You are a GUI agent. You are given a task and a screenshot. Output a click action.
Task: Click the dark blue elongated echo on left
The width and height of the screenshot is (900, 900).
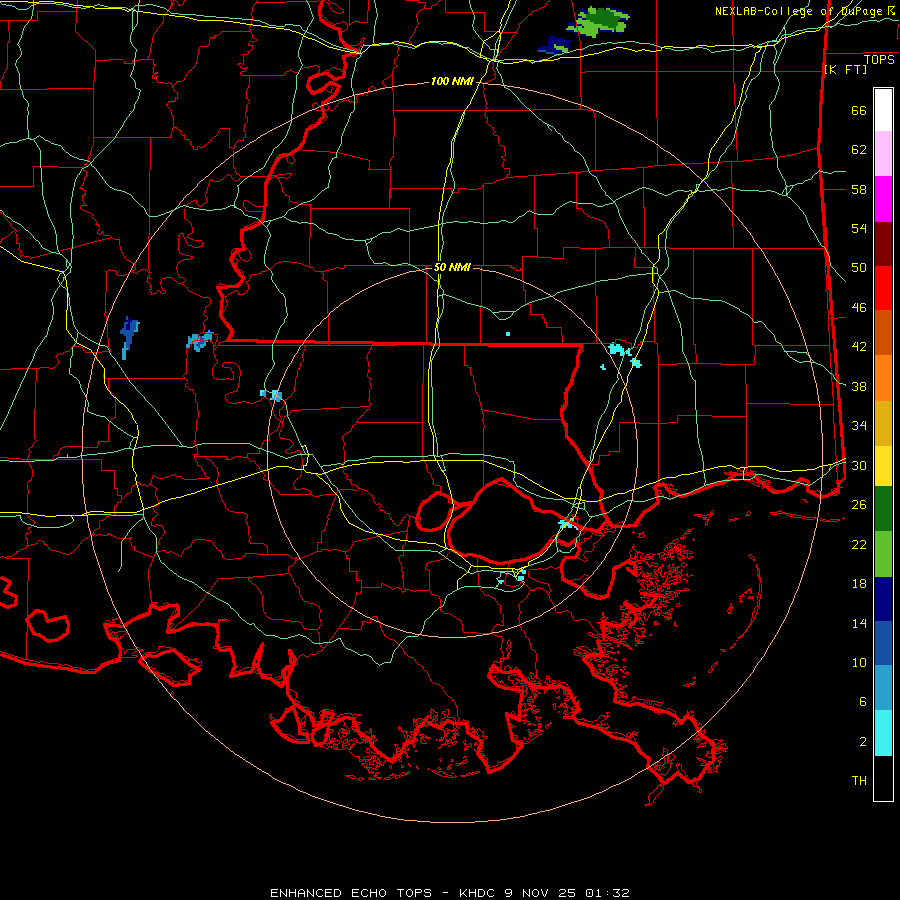pyautogui.click(x=129, y=338)
